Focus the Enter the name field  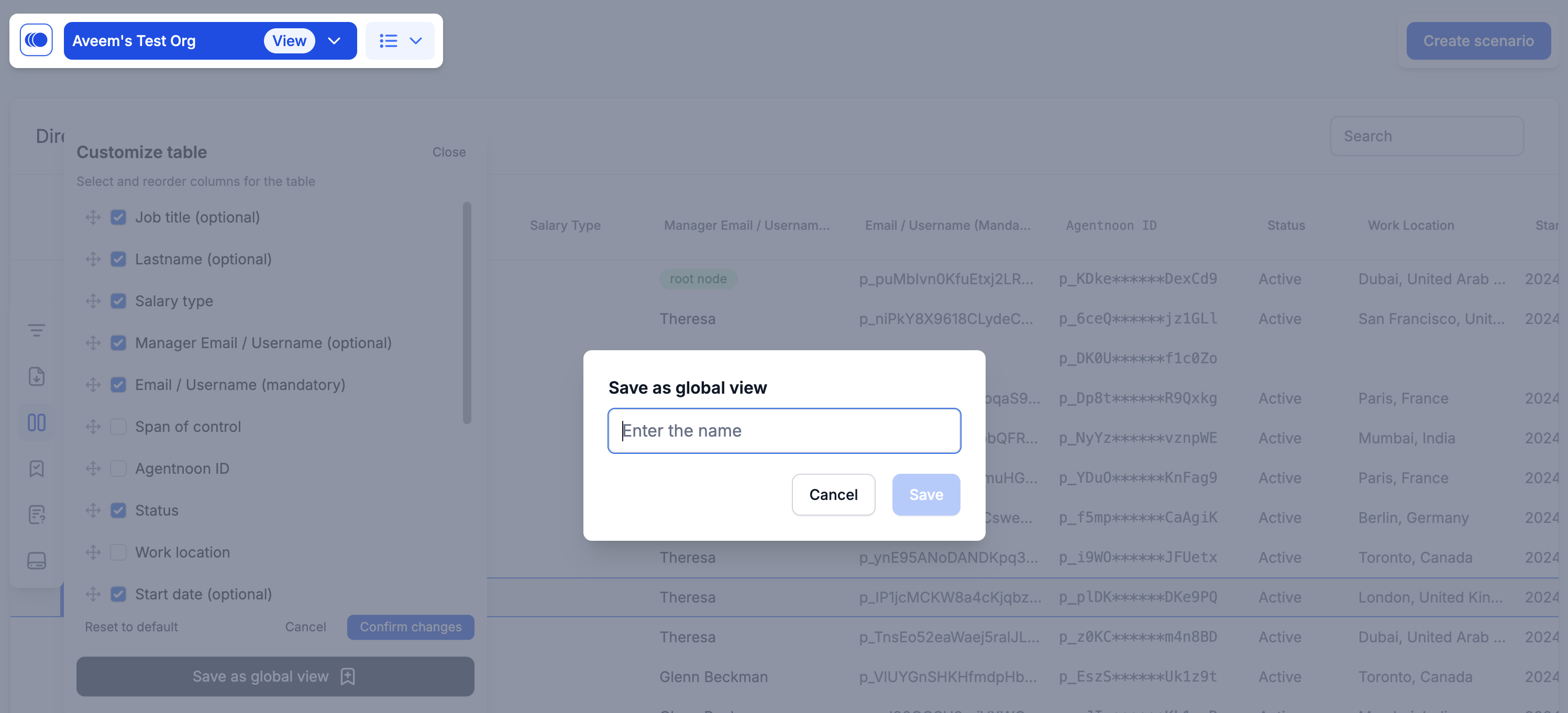click(x=784, y=431)
